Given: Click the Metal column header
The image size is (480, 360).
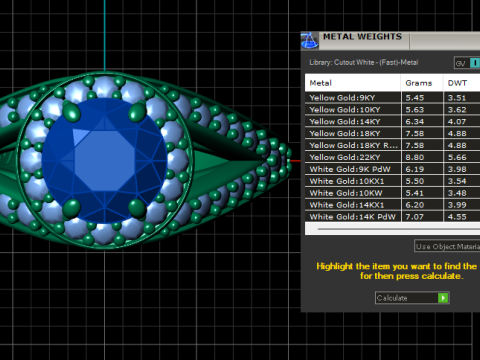Looking at the screenshot, I should pos(353,83).
